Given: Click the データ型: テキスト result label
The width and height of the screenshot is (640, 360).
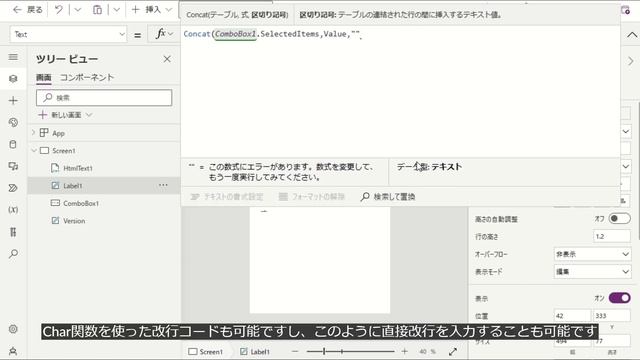Looking at the screenshot, I should [429, 167].
